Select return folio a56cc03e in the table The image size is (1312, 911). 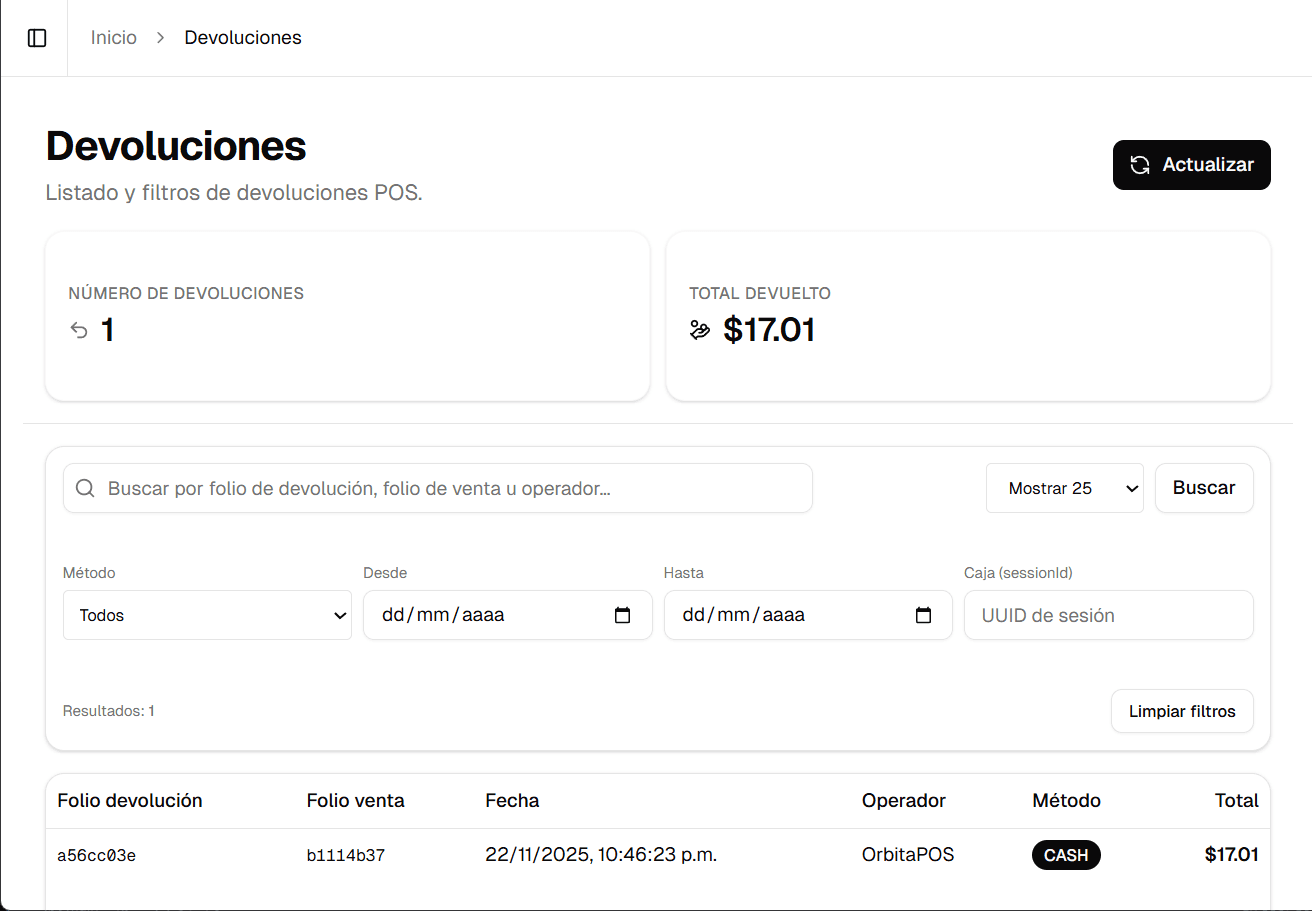pyautogui.click(x=96, y=855)
